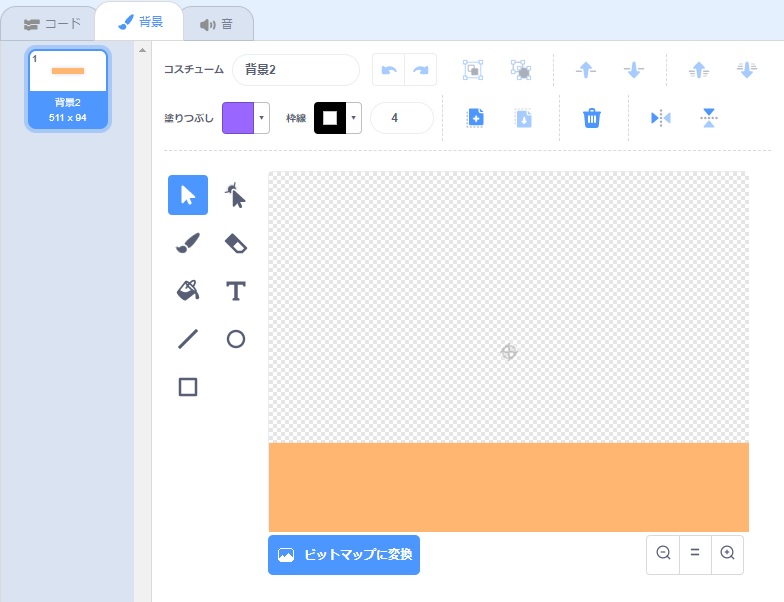
Task: Select the Reshape tool
Action: pyautogui.click(x=236, y=195)
